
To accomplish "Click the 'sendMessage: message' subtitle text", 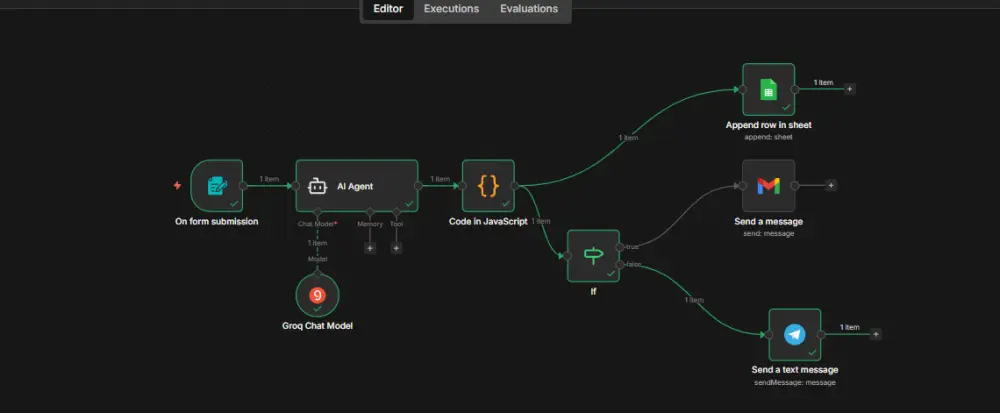I will (795, 382).
